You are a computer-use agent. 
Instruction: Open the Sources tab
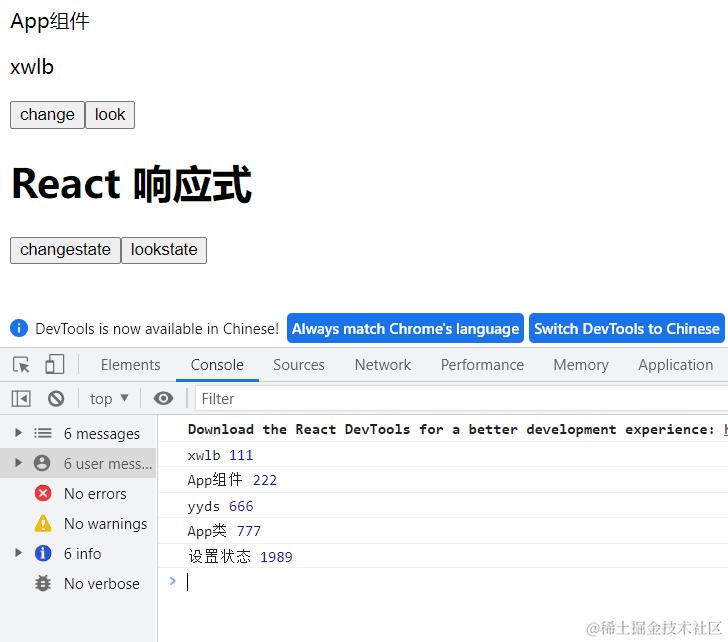point(299,365)
